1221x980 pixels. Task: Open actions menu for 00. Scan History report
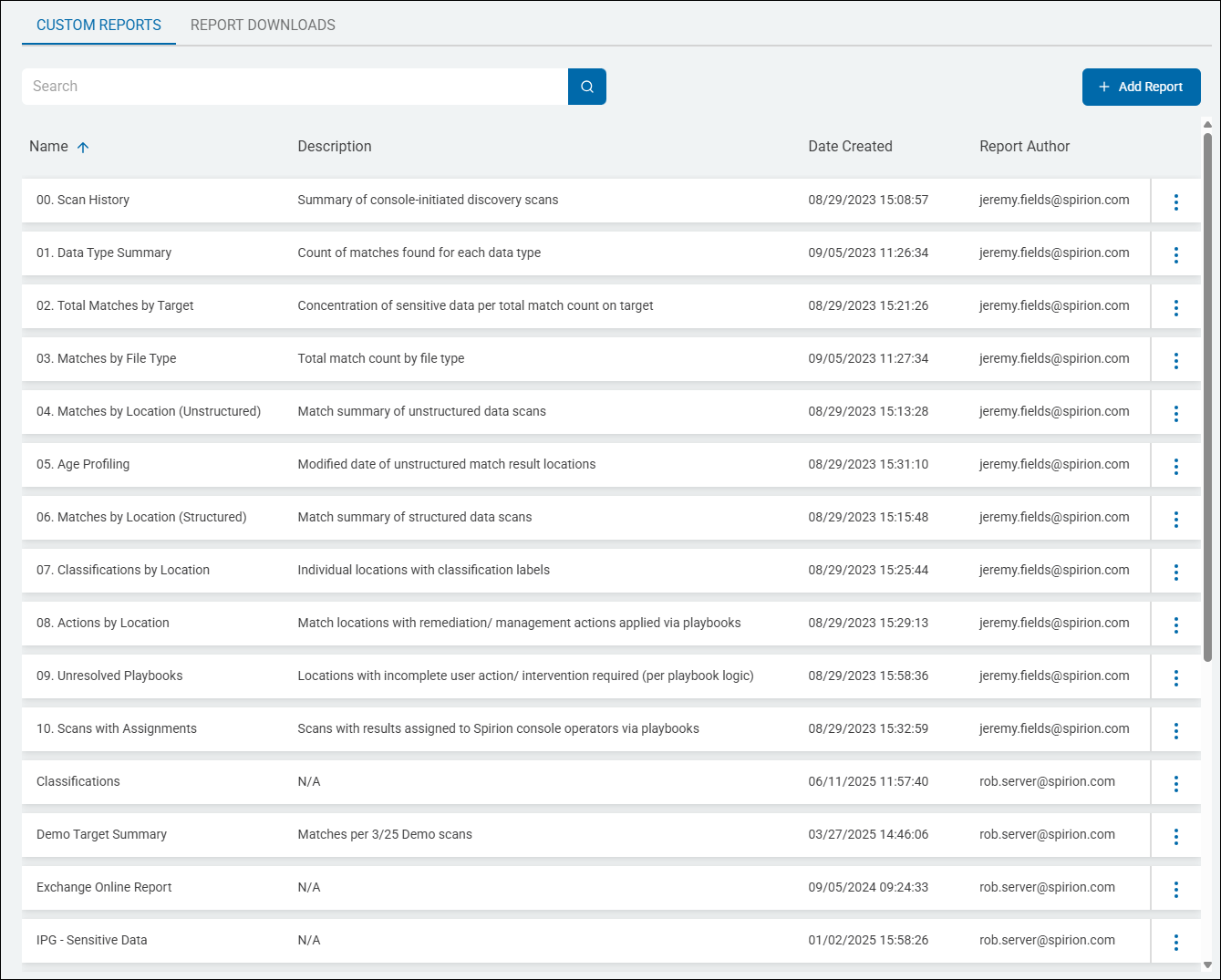click(x=1175, y=200)
